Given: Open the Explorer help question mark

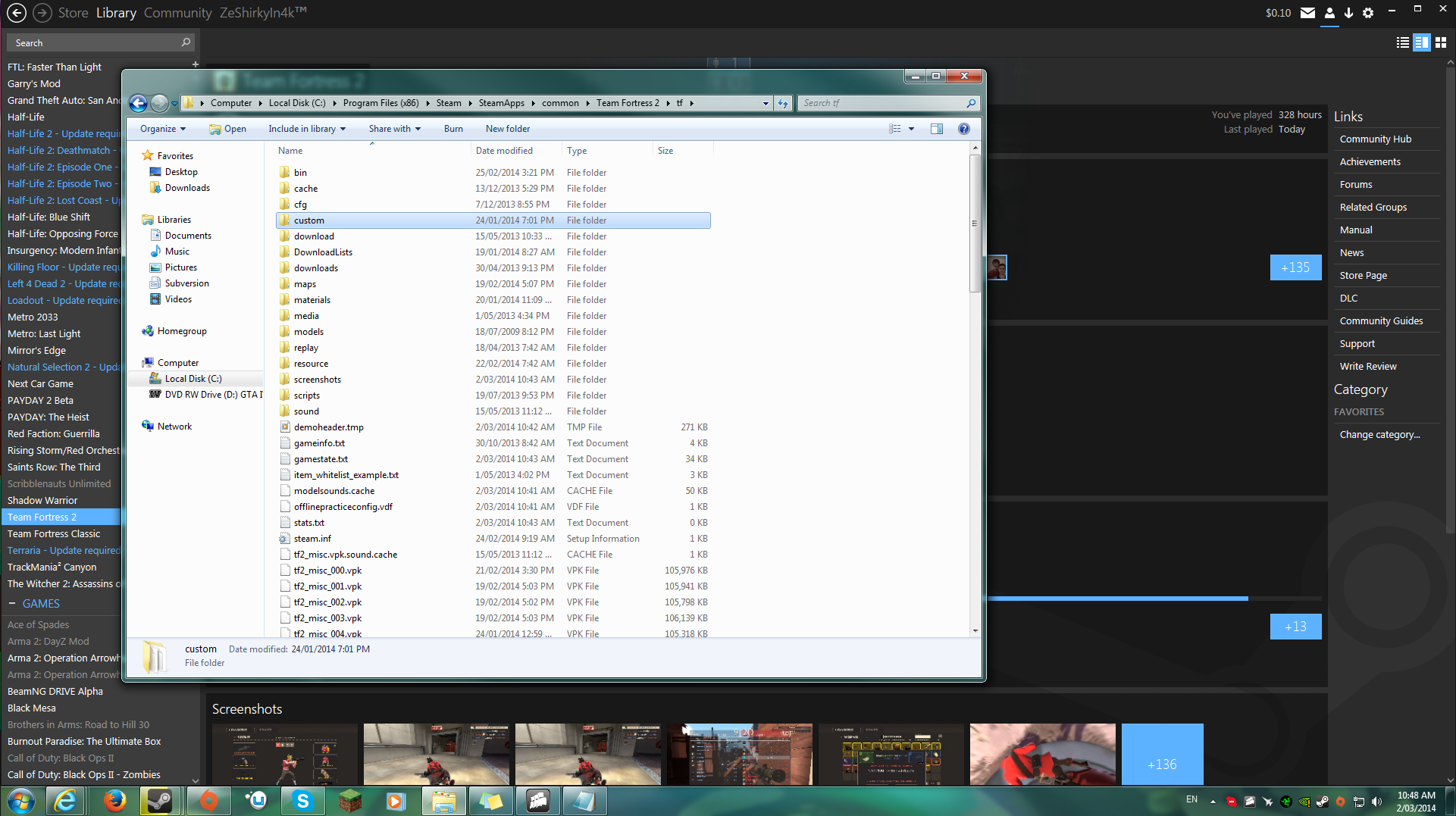Looking at the screenshot, I should tap(964, 129).
